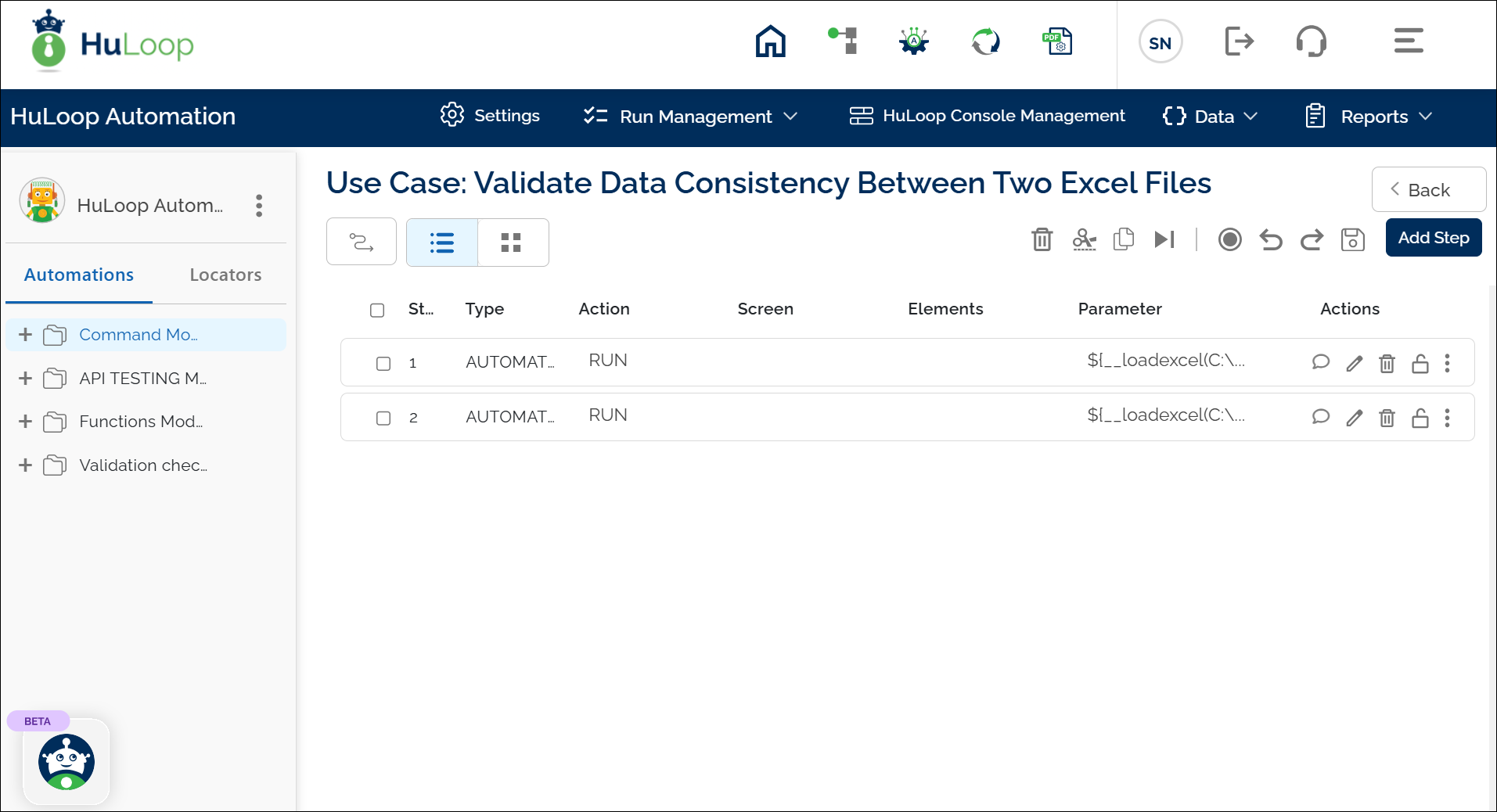Image resolution: width=1497 pixels, height=812 pixels.
Task: Tick the checkbox for step 2
Action: 383,418
